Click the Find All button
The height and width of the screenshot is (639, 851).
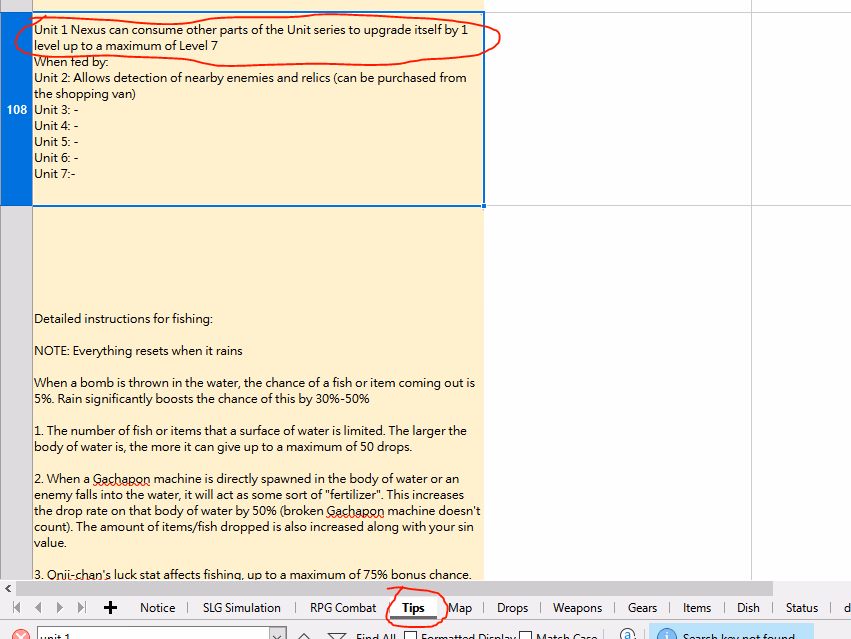tap(375, 636)
